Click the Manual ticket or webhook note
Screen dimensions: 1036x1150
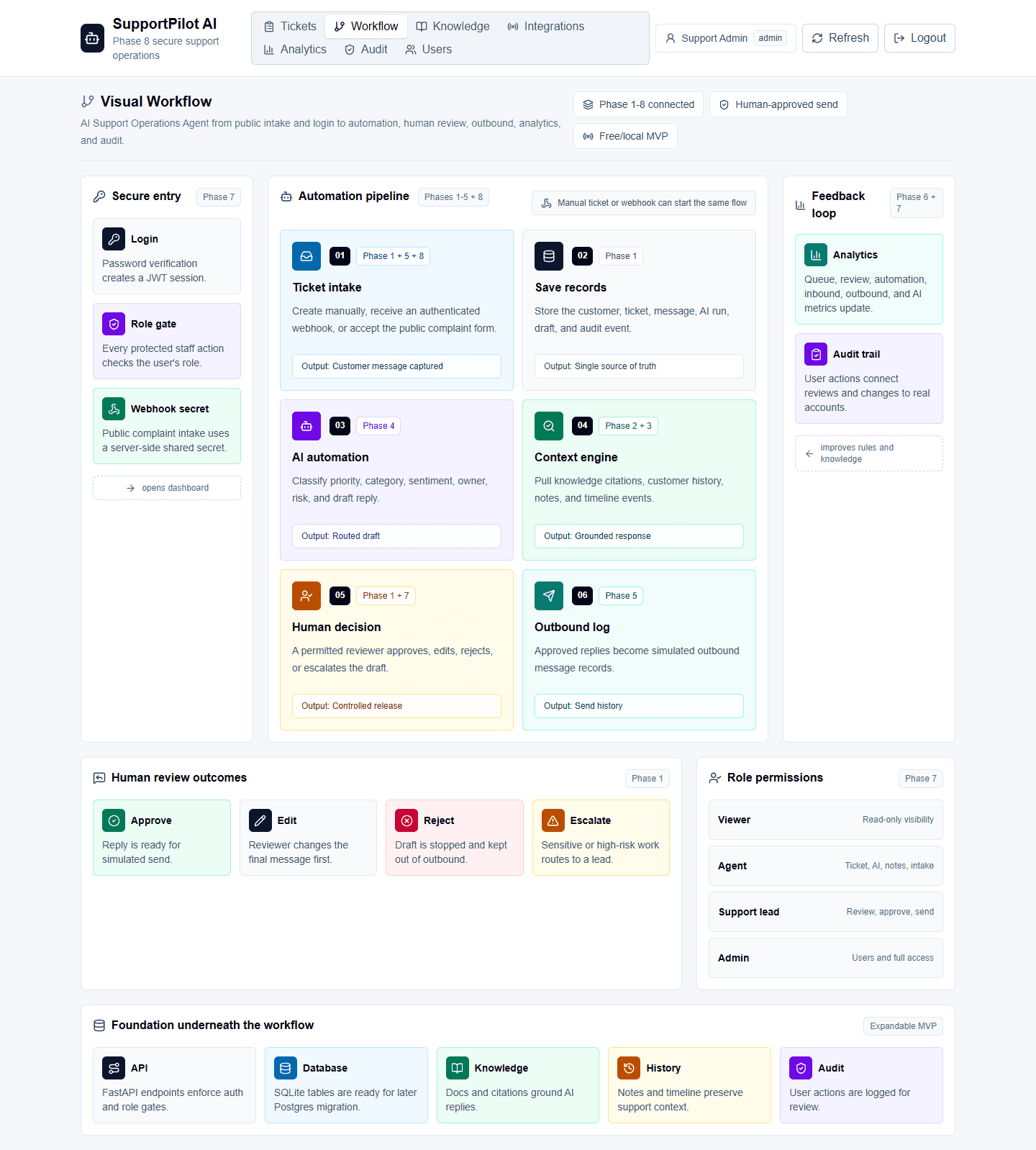tap(644, 203)
